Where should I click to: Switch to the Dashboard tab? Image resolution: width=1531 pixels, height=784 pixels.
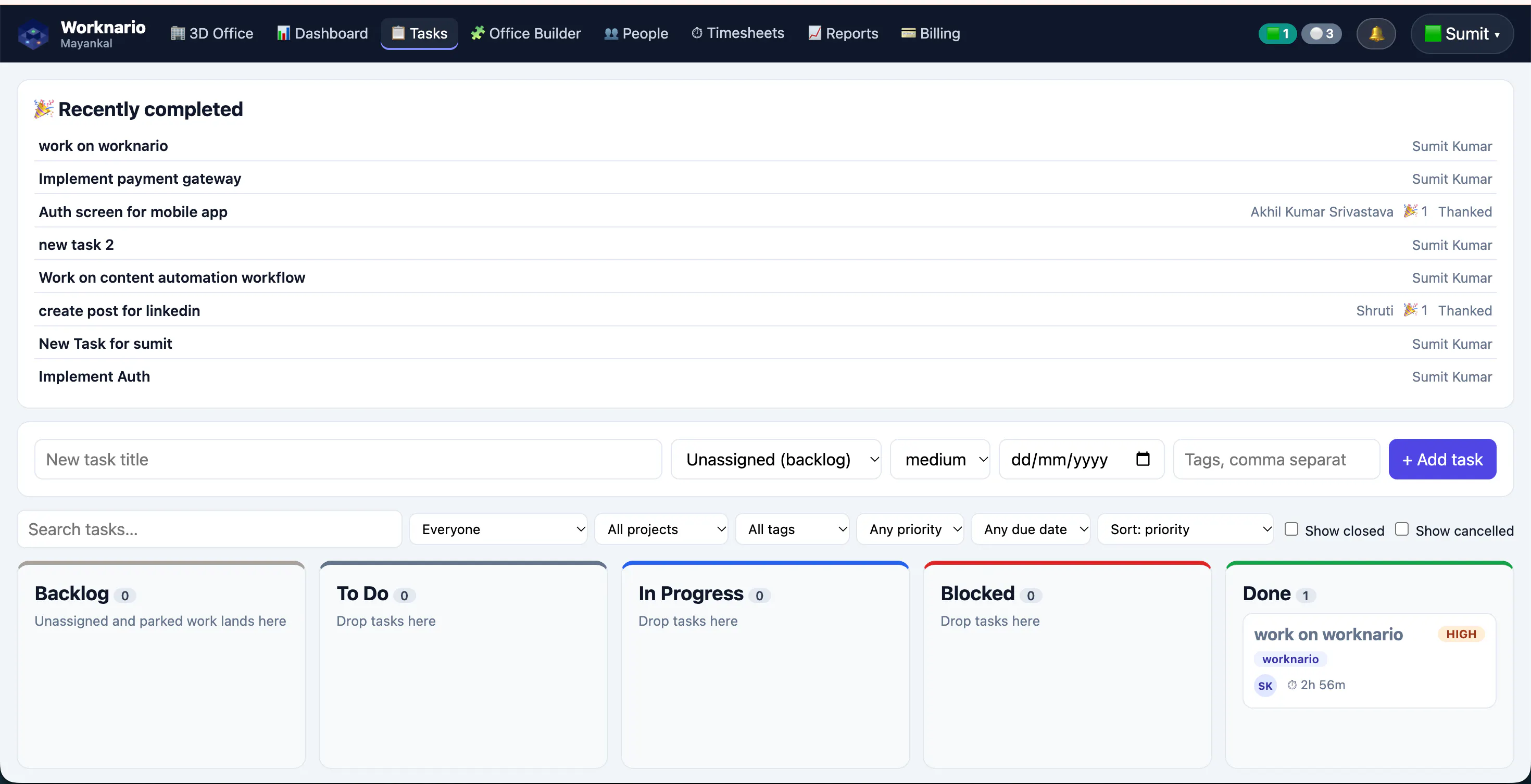323,34
